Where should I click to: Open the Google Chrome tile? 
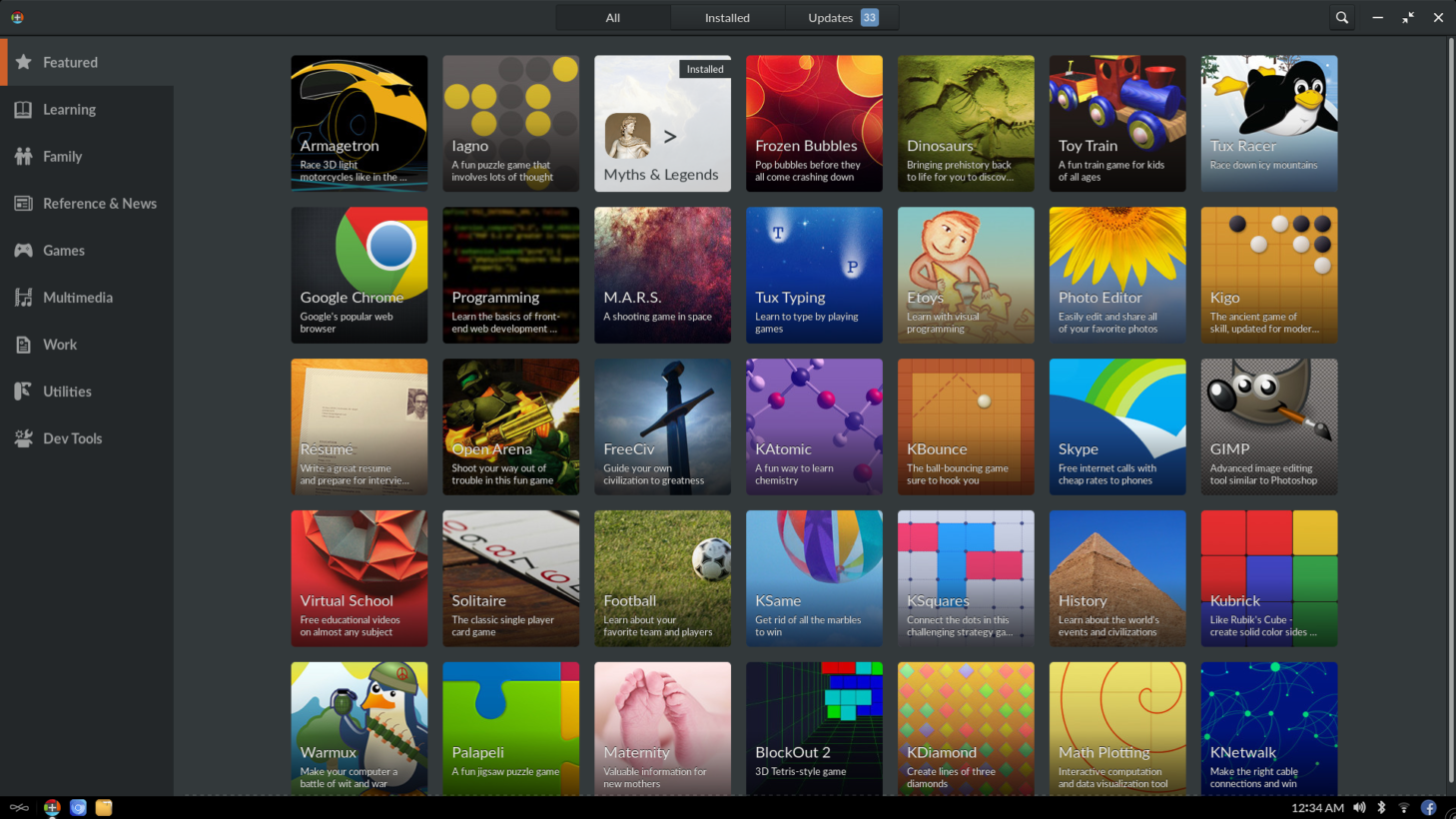click(x=360, y=276)
